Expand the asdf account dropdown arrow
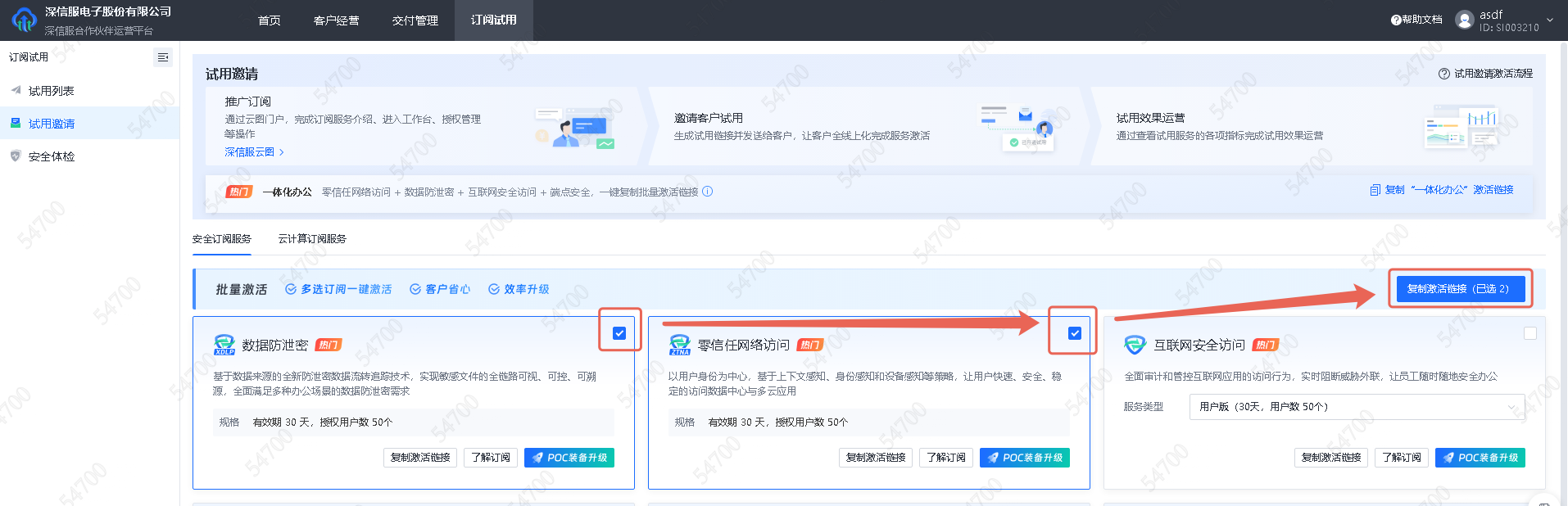 (1549, 20)
